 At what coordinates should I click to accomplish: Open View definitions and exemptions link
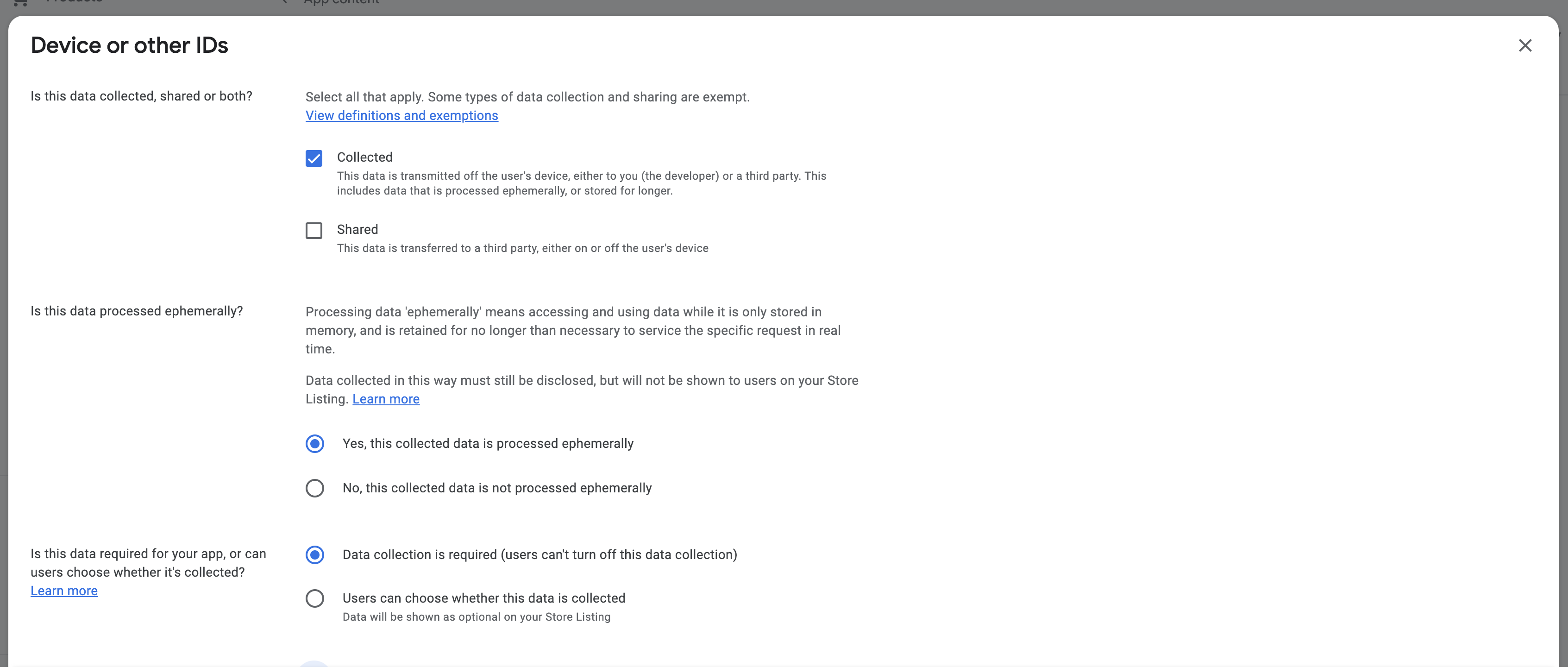(x=402, y=116)
